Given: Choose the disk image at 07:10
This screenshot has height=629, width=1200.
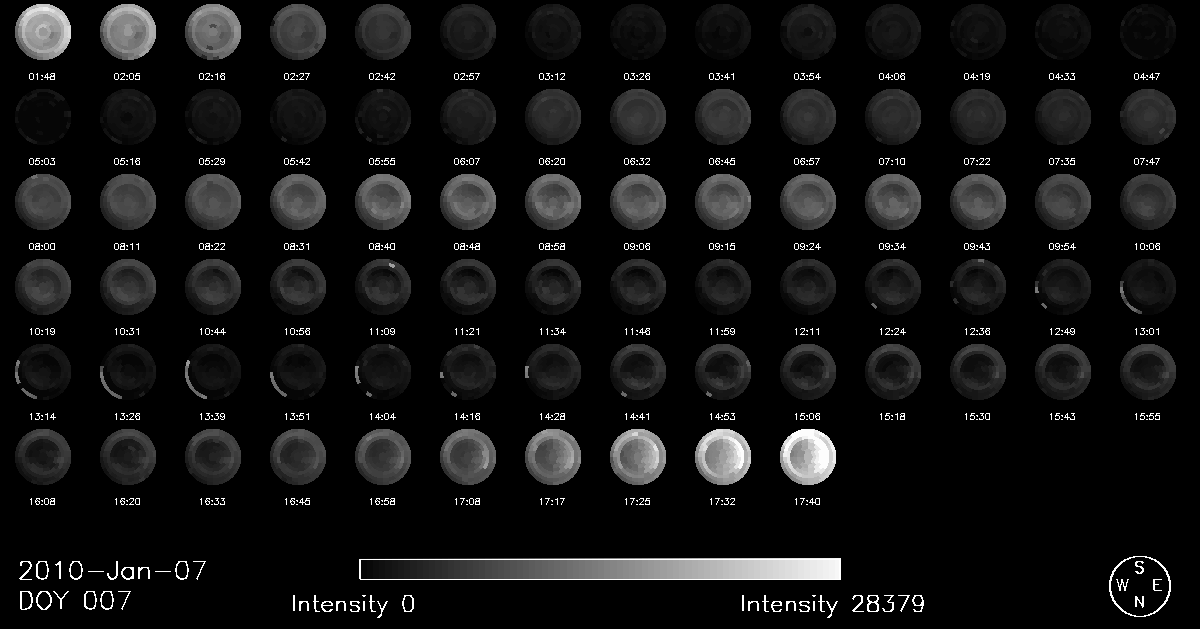Looking at the screenshot, I should pos(892,117).
